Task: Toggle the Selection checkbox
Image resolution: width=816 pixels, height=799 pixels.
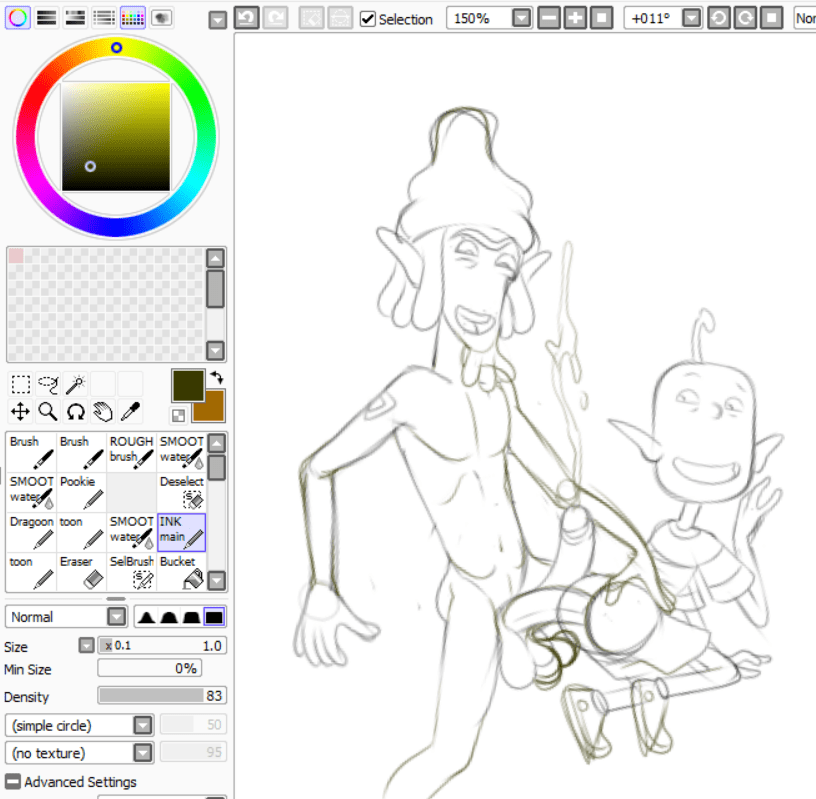Action: (x=368, y=19)
